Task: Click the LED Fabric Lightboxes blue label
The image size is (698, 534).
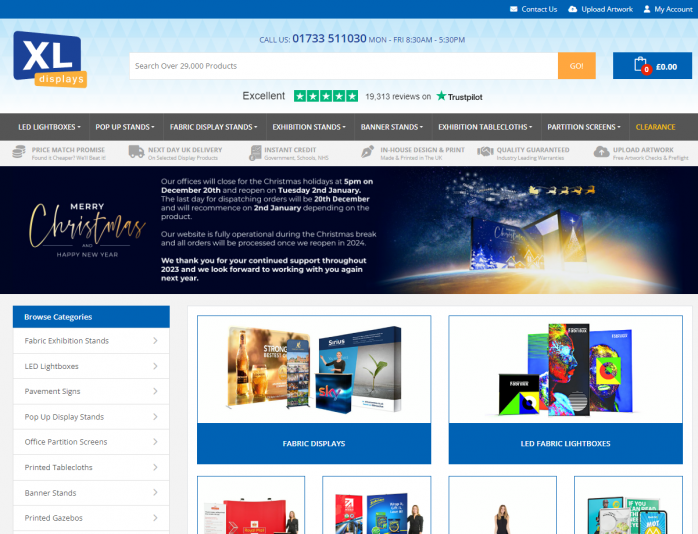Action: click(x=565, y=444)
